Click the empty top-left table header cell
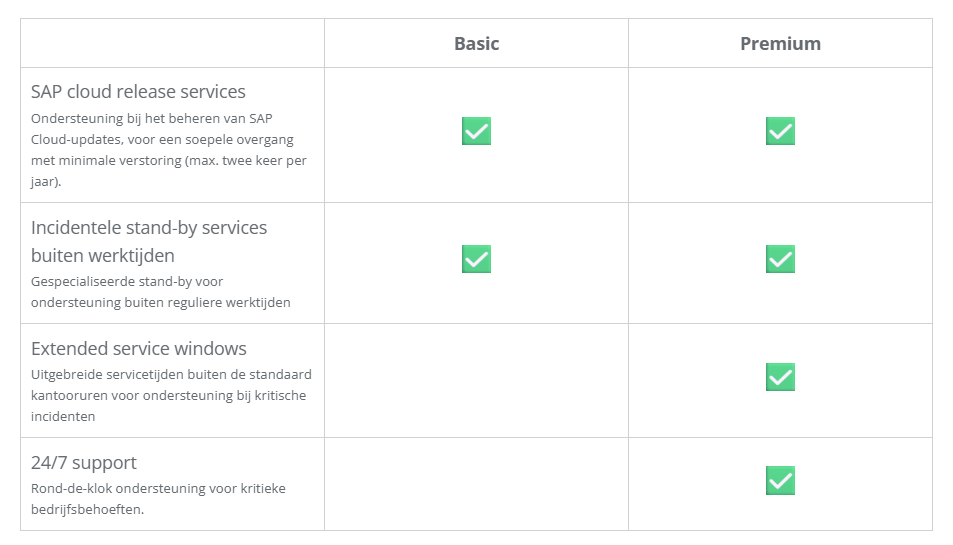Image resolution: width=953 pixels, height=545 pixels. (173, 43)
